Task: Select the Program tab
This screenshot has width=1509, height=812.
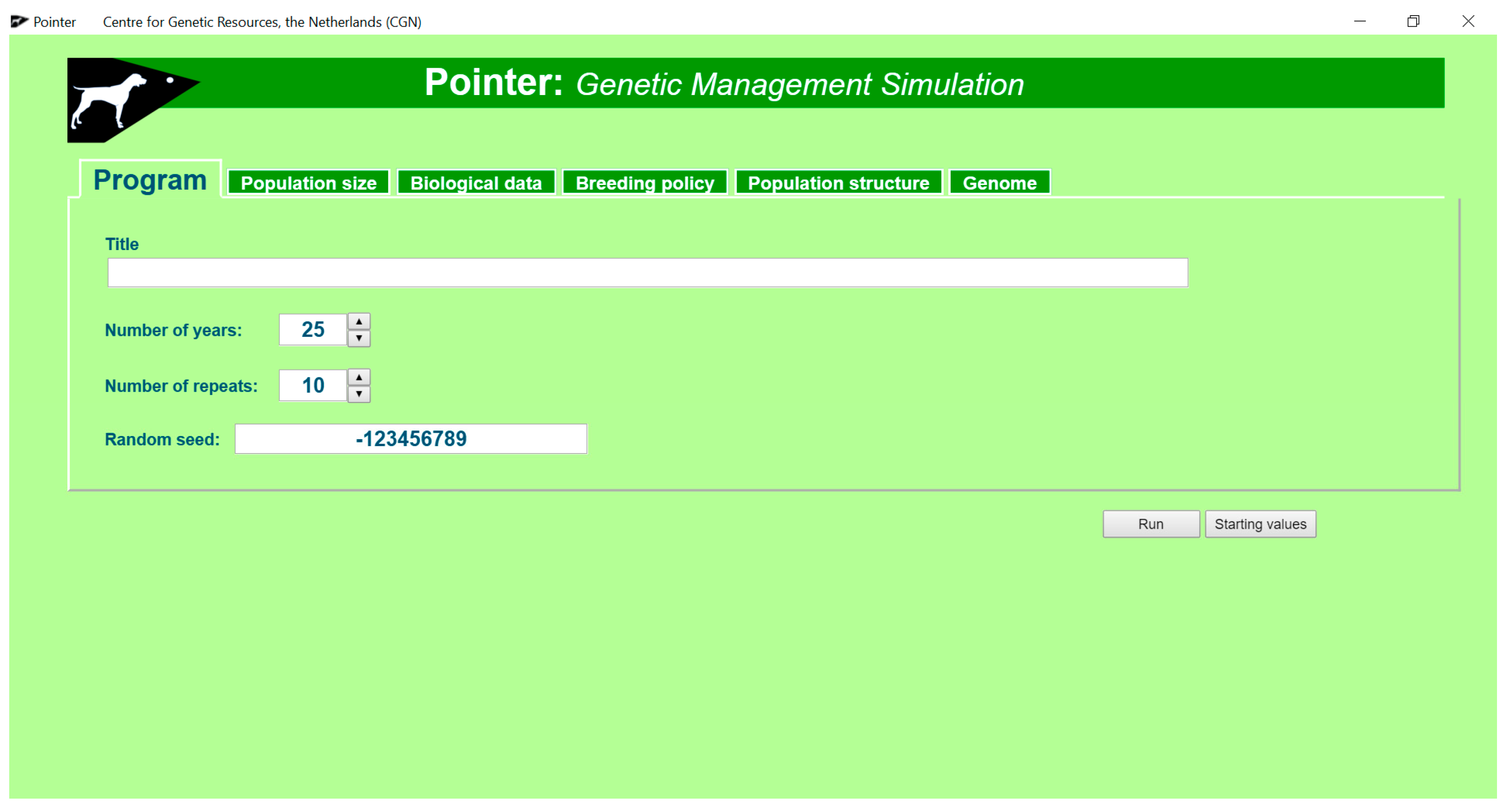Action: (x=150, y=180)
